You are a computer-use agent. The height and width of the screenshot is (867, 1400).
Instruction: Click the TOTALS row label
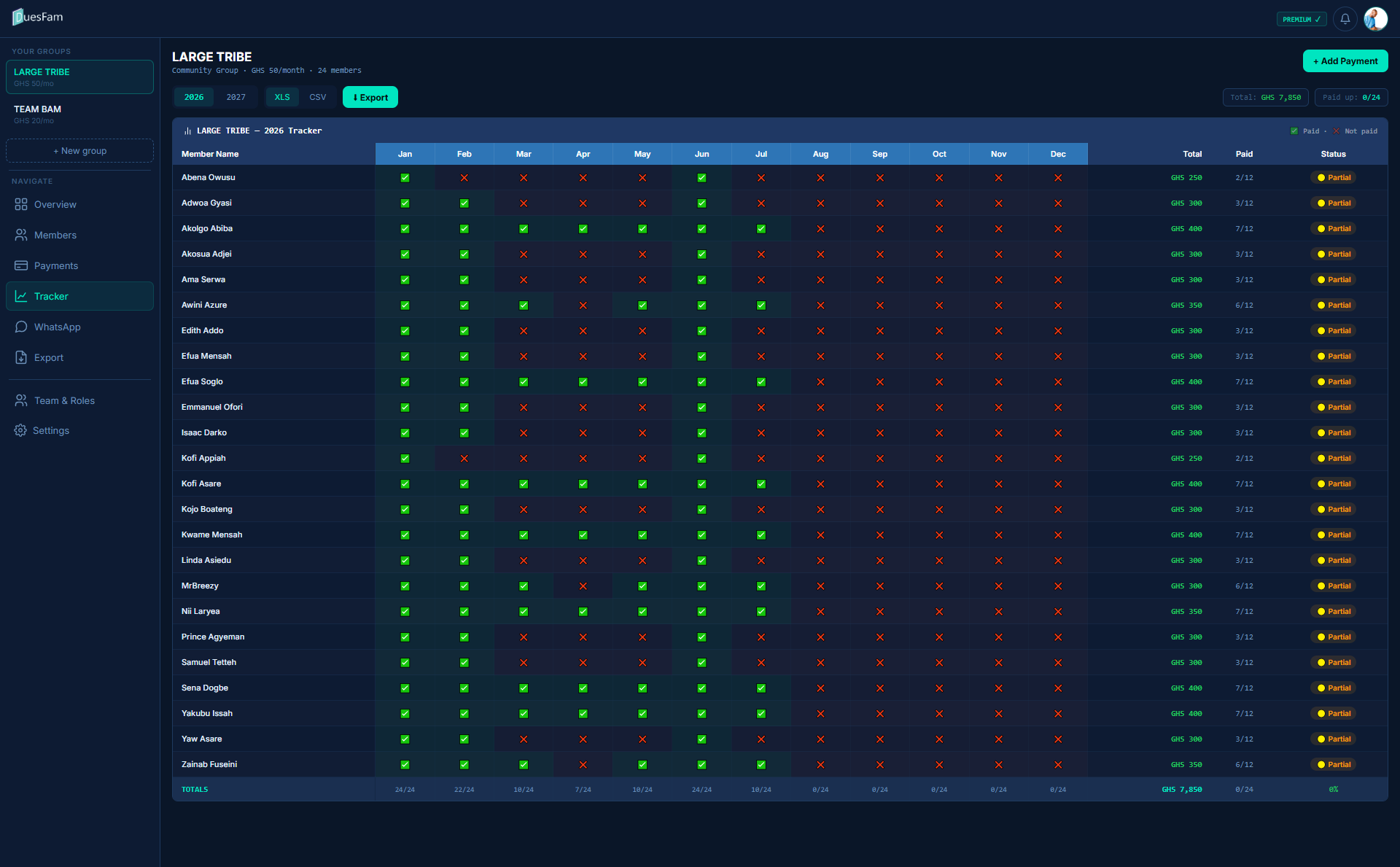click(x=195, y=790)
